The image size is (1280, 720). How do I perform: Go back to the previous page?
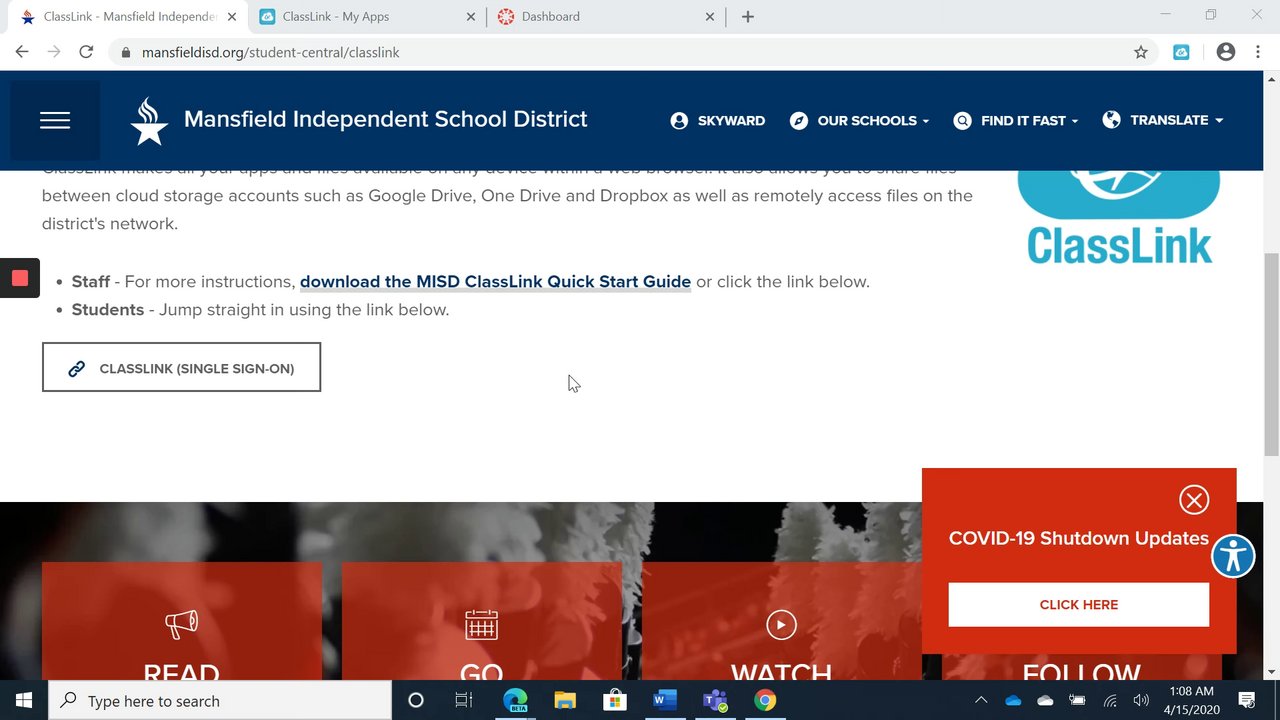tap(22, 52)
